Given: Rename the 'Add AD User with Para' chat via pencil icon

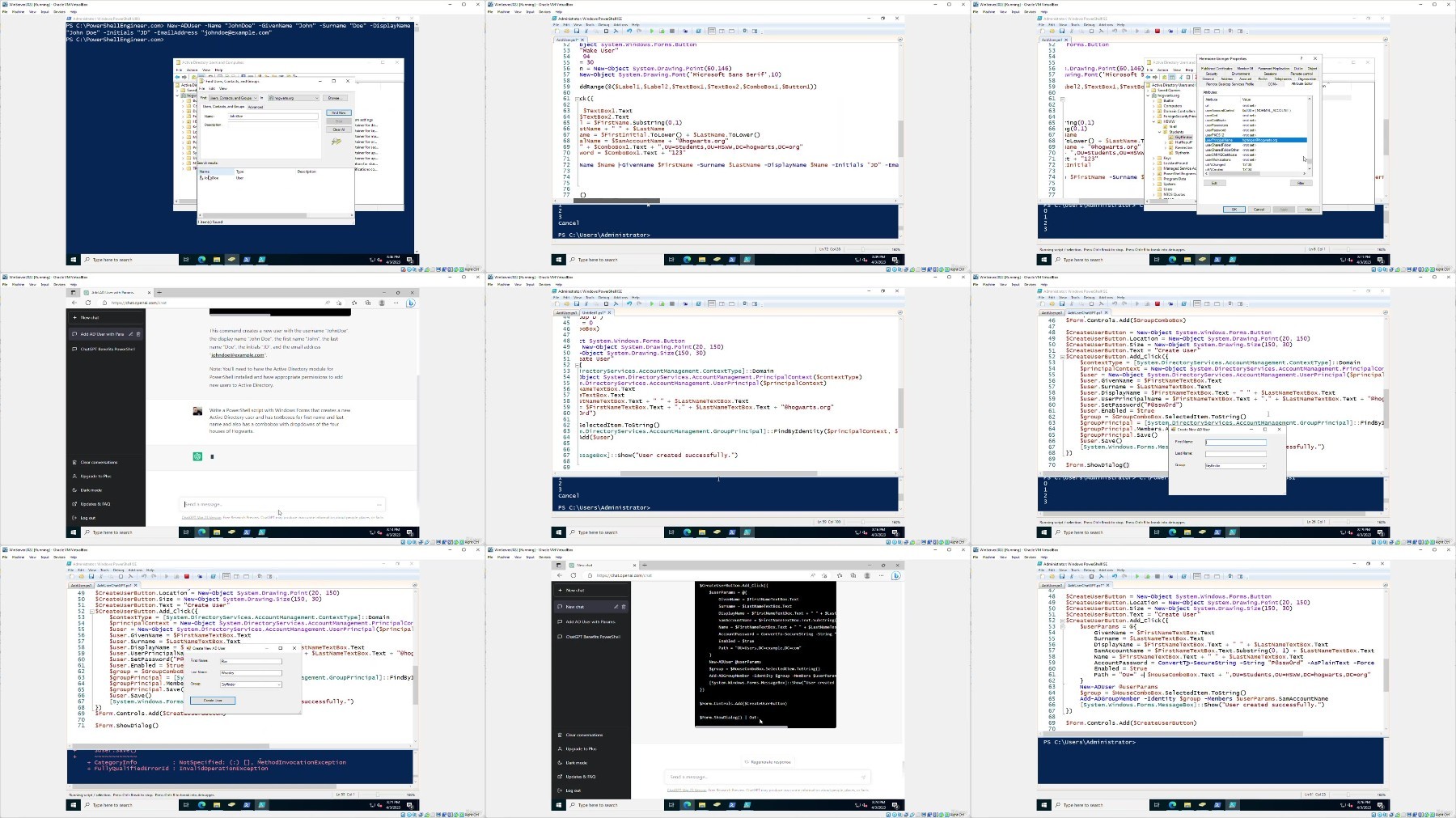Looking at the screenshot, I should (x=131, y=333).
